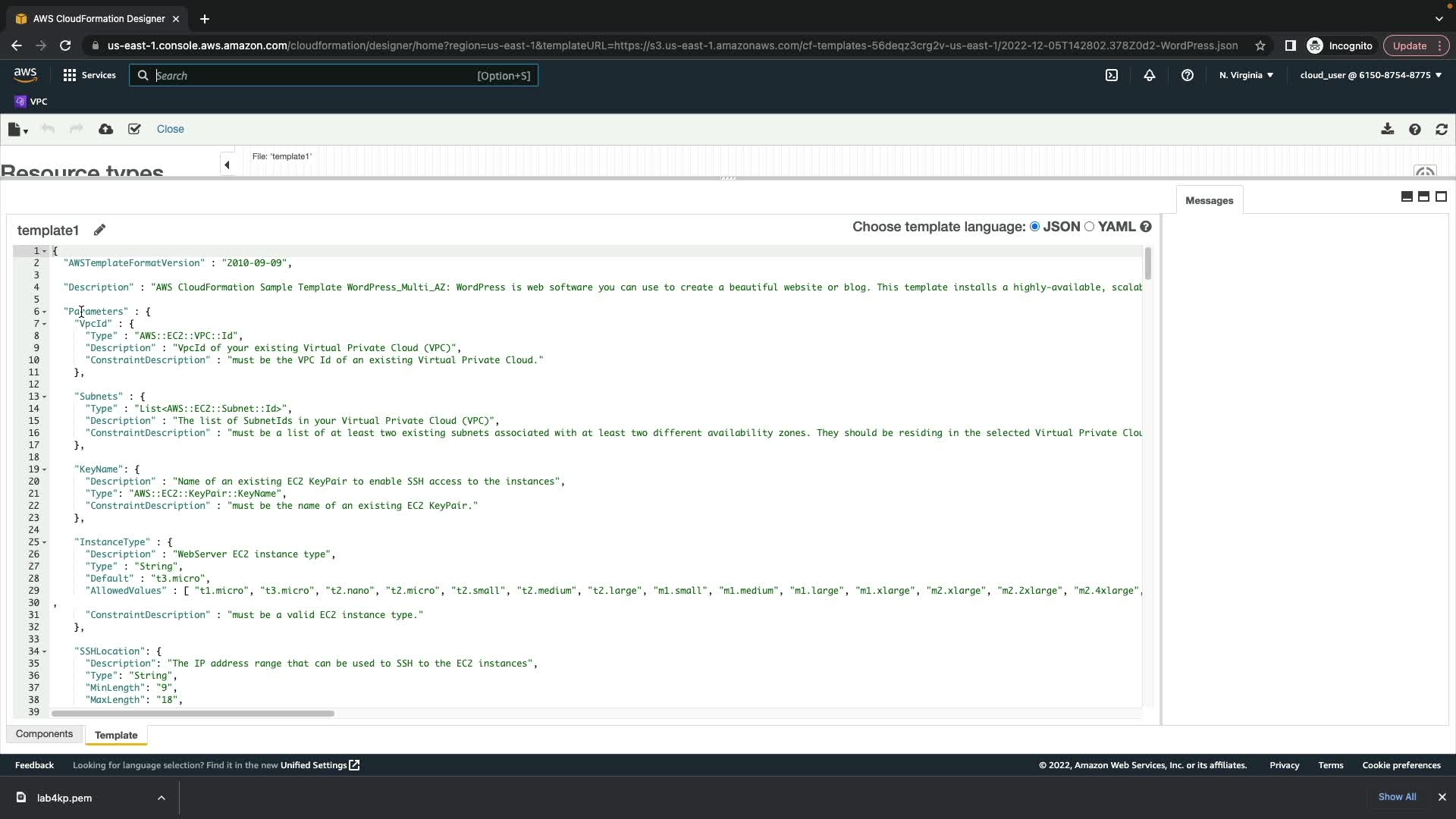Switch to the Components tab

point(44,734)
